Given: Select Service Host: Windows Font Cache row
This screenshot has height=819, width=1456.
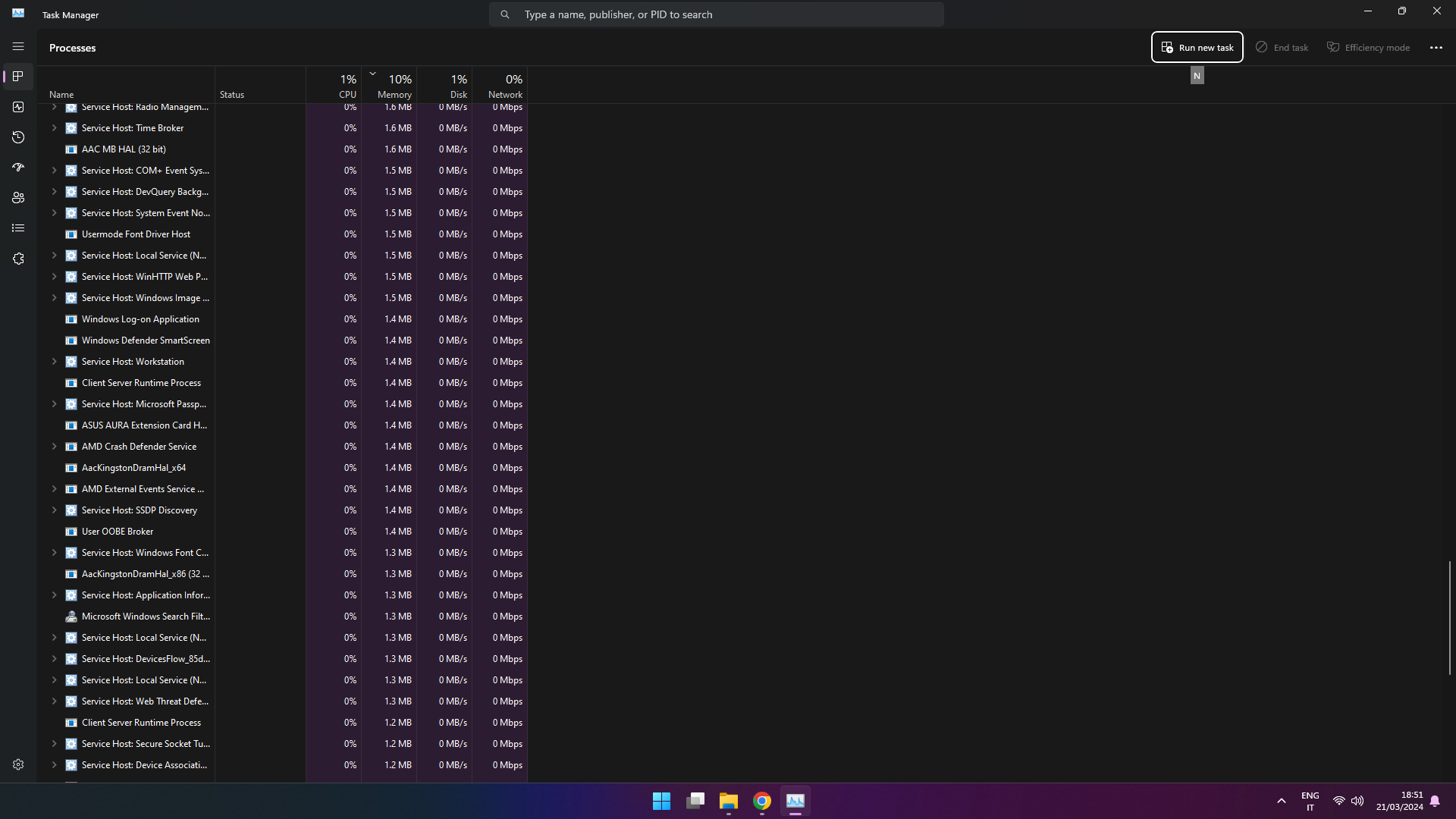Looking at the screenshot, I should (x=283, y=553).
